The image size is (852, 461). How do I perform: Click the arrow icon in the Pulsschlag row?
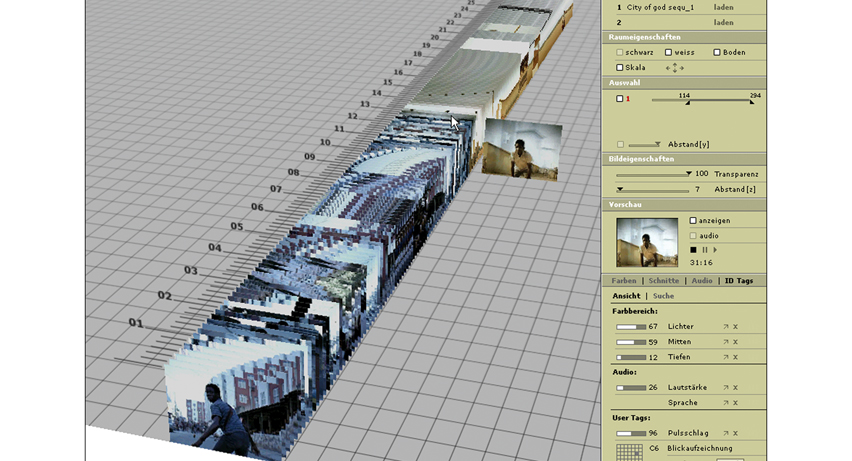coord(725,433)
